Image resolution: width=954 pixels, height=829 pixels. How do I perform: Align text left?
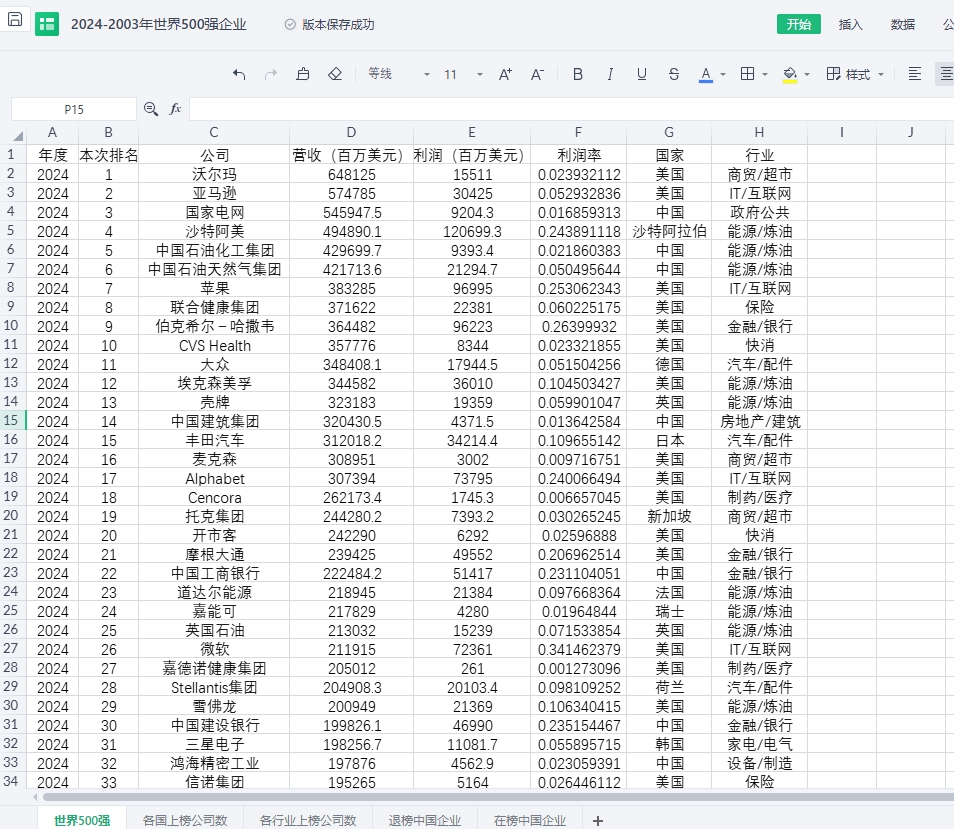914,74
